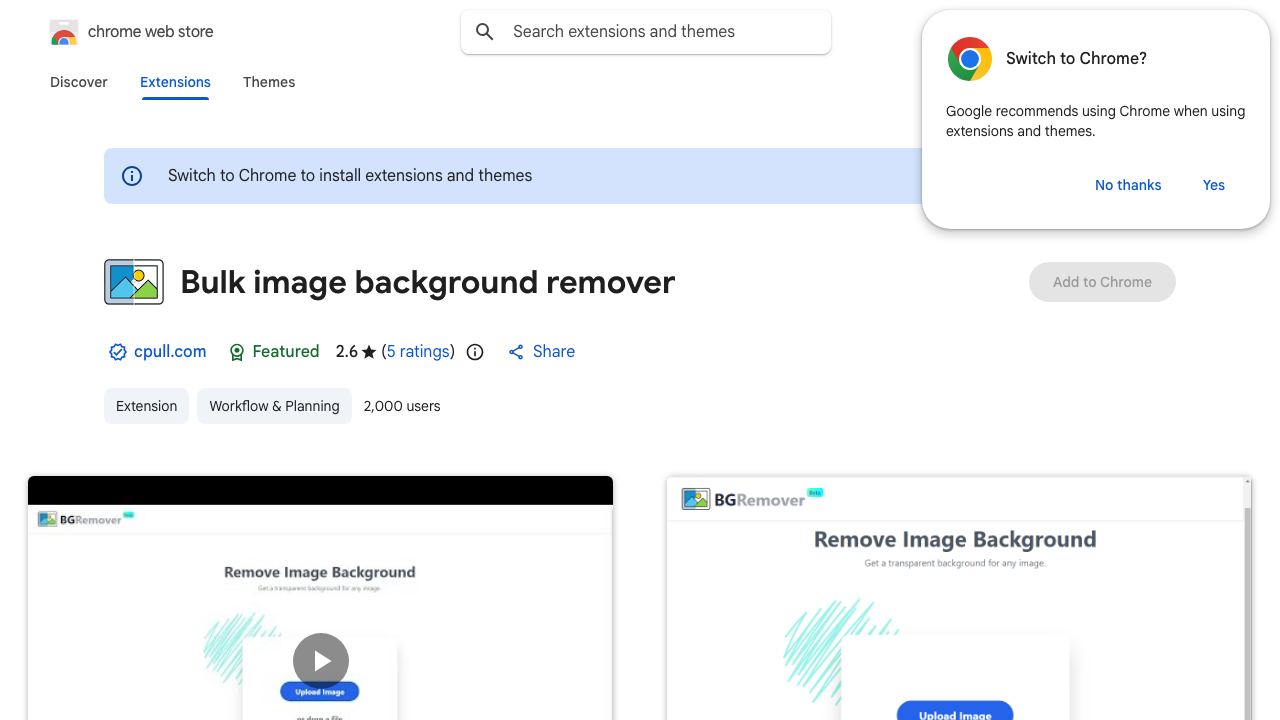This screenshot has height=720, width=1280.
Task: Click the Share icon
Action: (x=516, y=352)
